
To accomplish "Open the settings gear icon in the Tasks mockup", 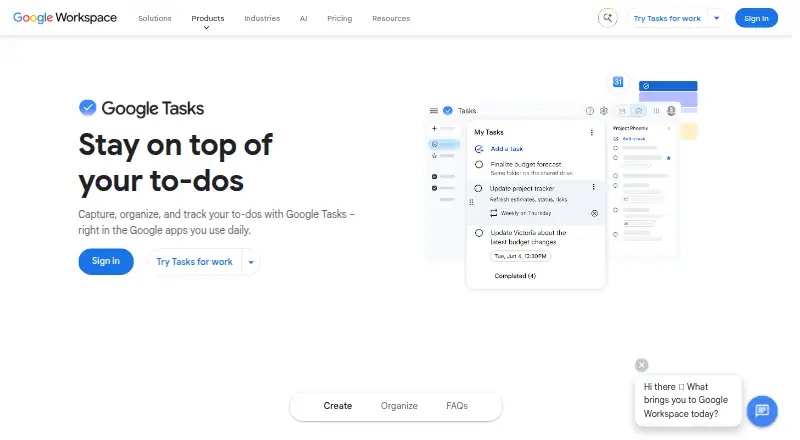I will coord(604,111).
